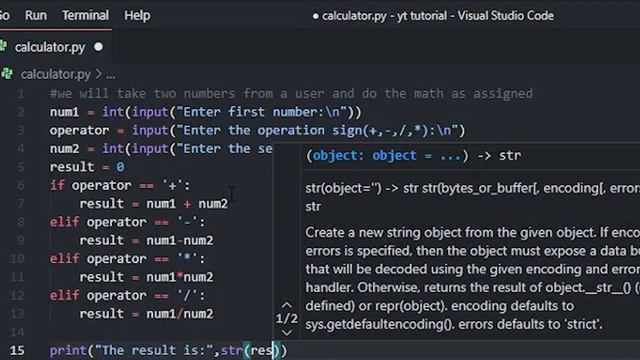Click 'result = num1/num2' line

click(x=146, y=314)
